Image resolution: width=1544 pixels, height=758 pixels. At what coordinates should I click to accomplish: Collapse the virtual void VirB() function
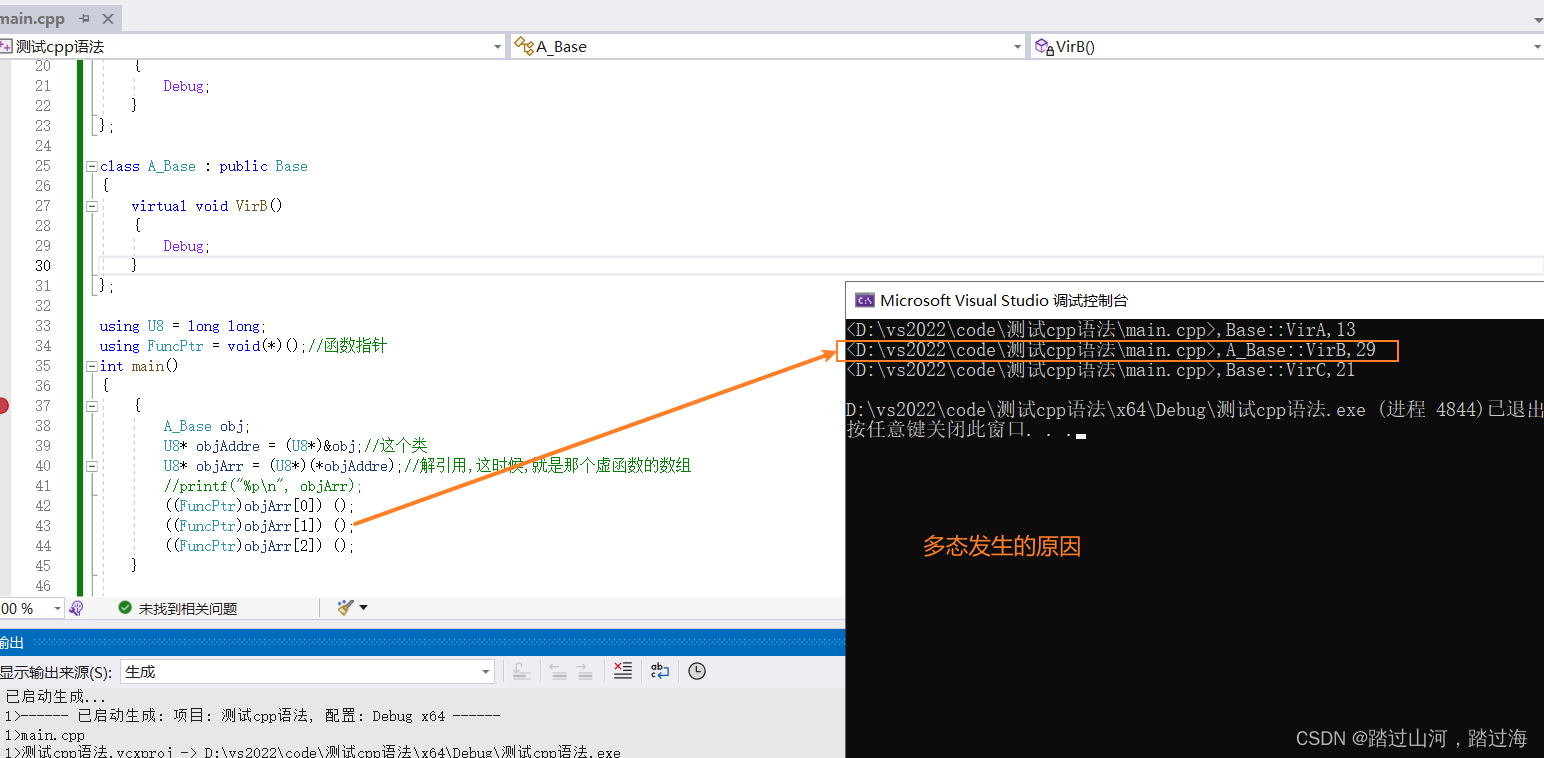tap(91, 206)
